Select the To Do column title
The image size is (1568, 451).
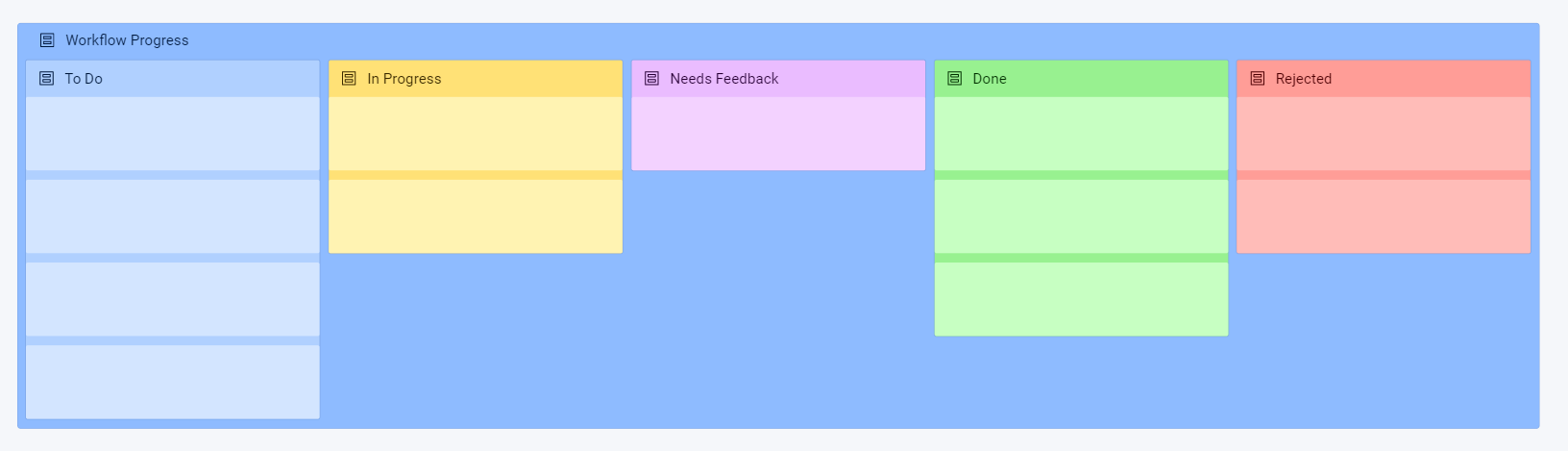(84, 79)
